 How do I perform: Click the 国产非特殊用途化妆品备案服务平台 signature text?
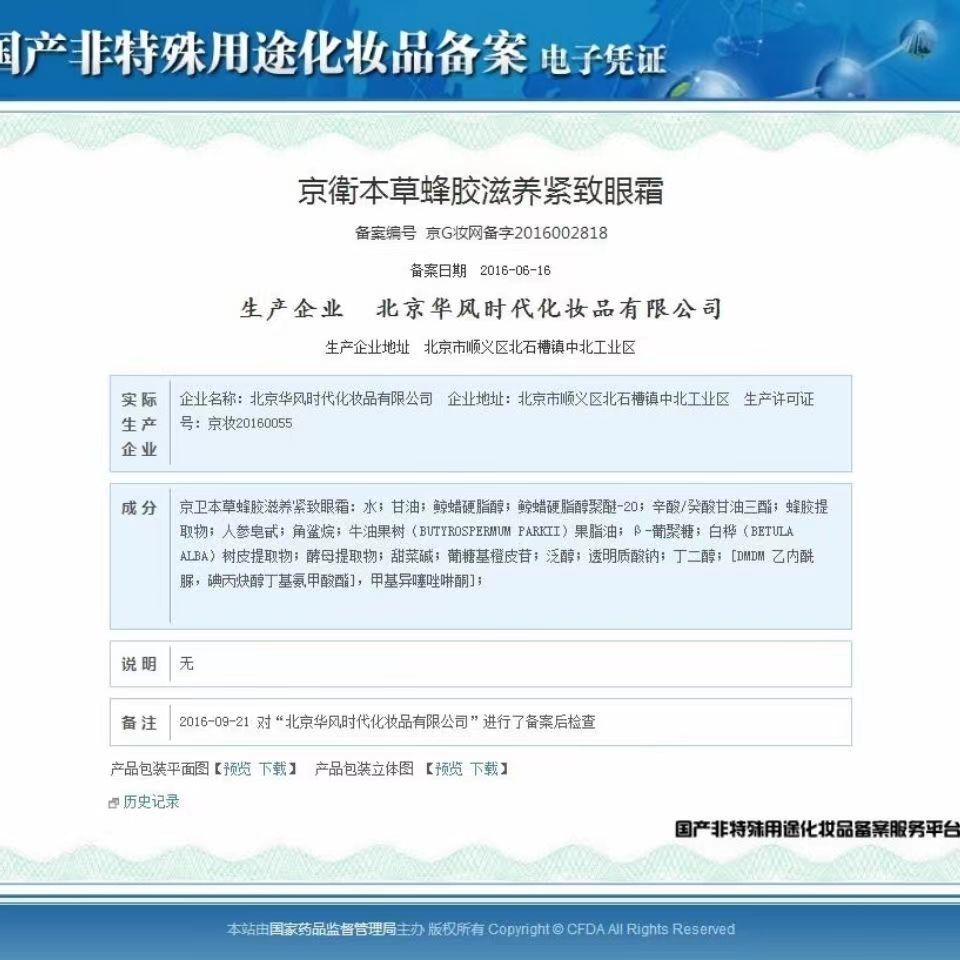[x=817, y=829]
